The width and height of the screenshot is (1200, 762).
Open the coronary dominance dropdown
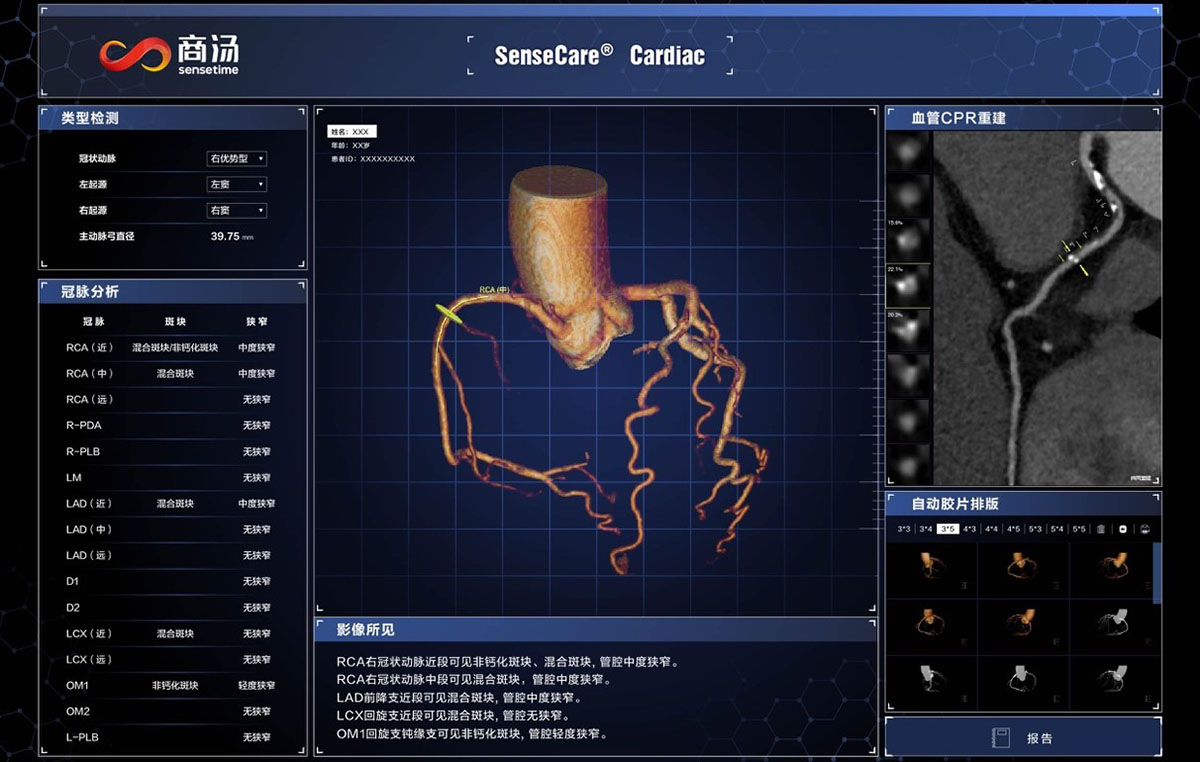(x=237, y=159)
